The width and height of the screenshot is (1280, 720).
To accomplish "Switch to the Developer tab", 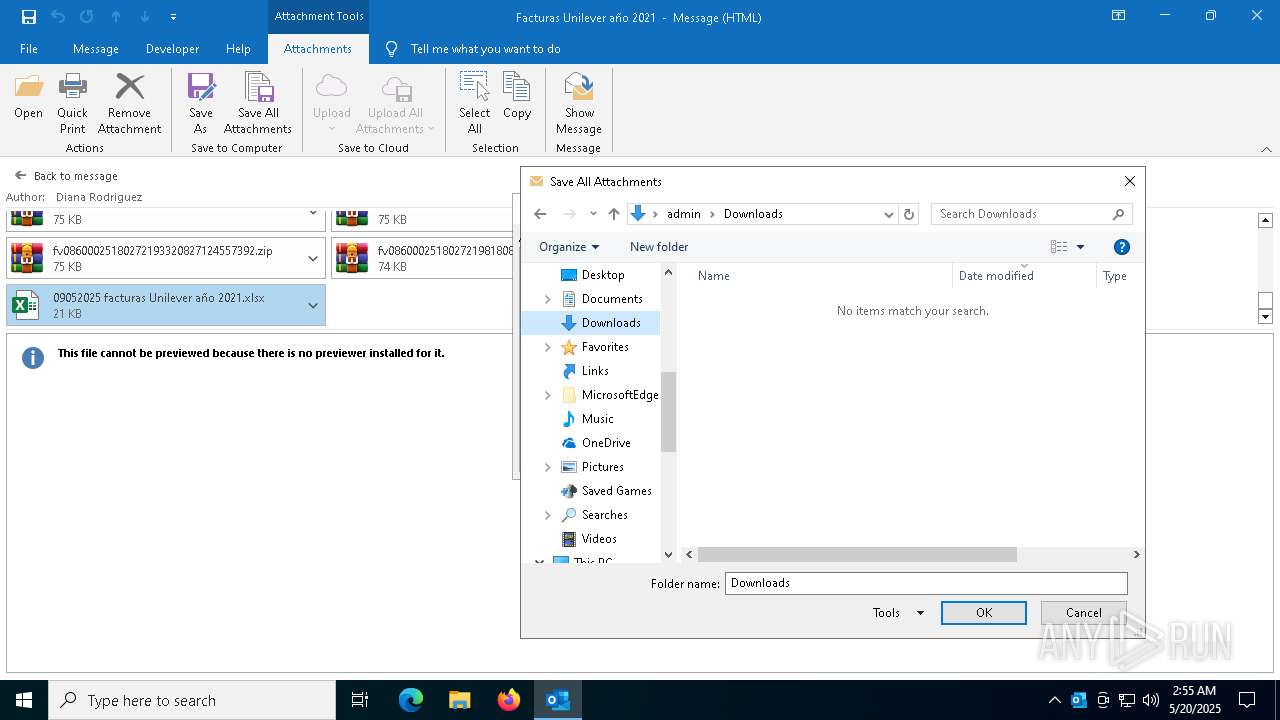I will coord(172,49).
